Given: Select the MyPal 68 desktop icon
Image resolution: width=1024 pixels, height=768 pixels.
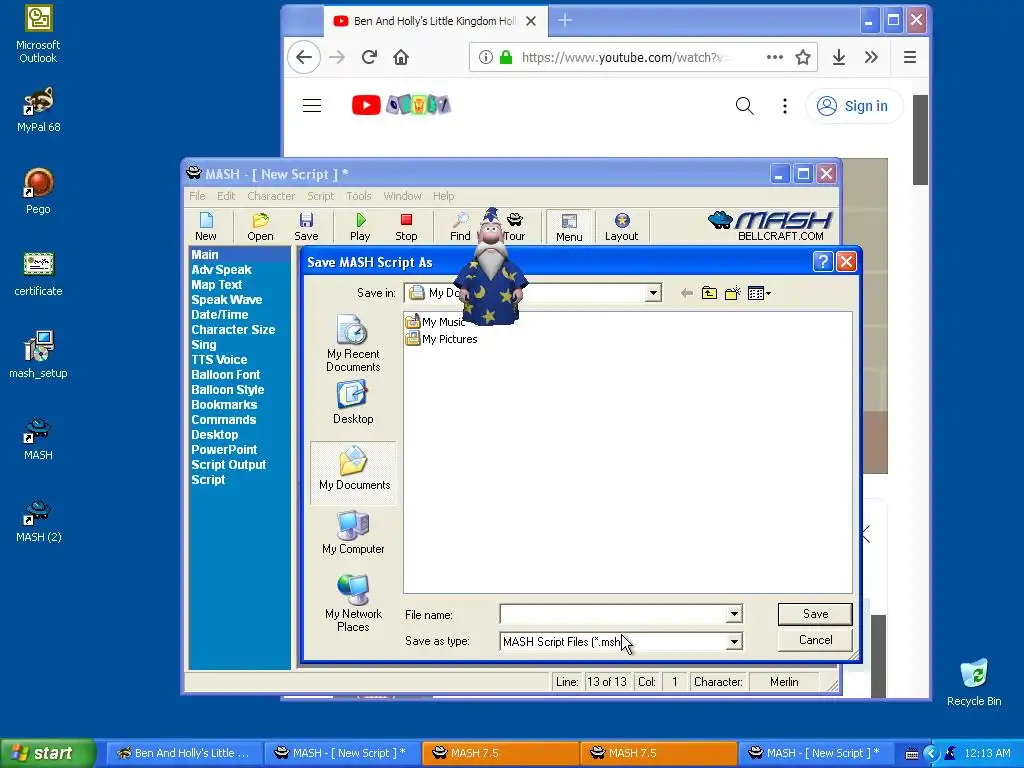Looking at the screenshot, I should (39, 110).
